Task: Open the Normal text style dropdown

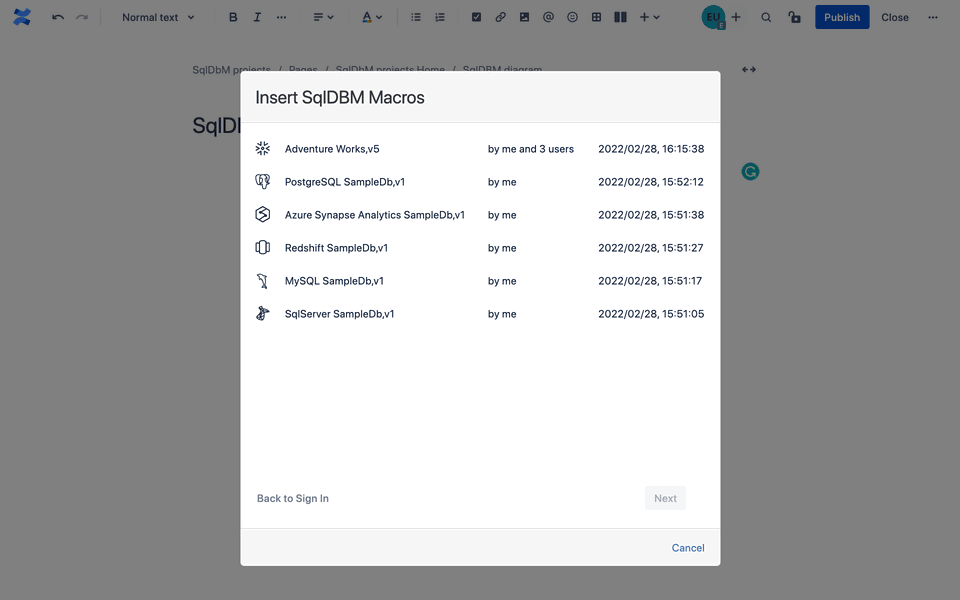Action: click(x=158, y=17)
